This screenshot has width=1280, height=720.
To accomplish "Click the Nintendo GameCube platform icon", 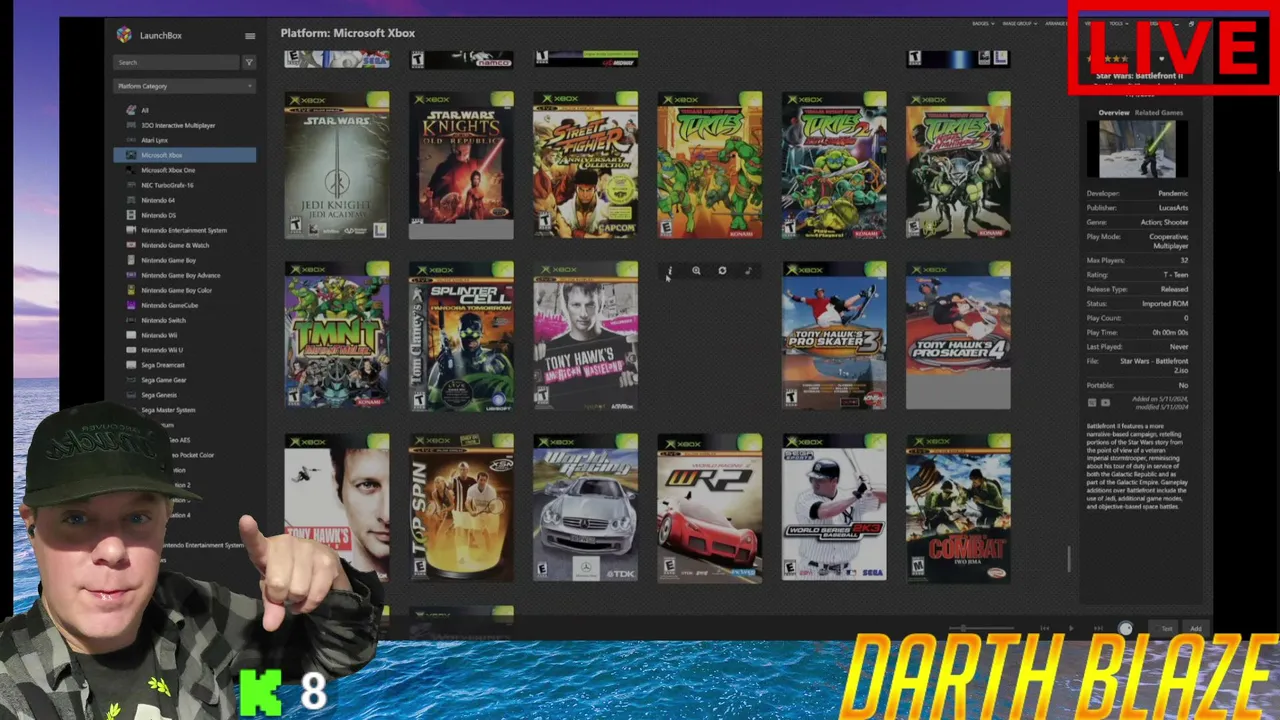I will (131, 305).
